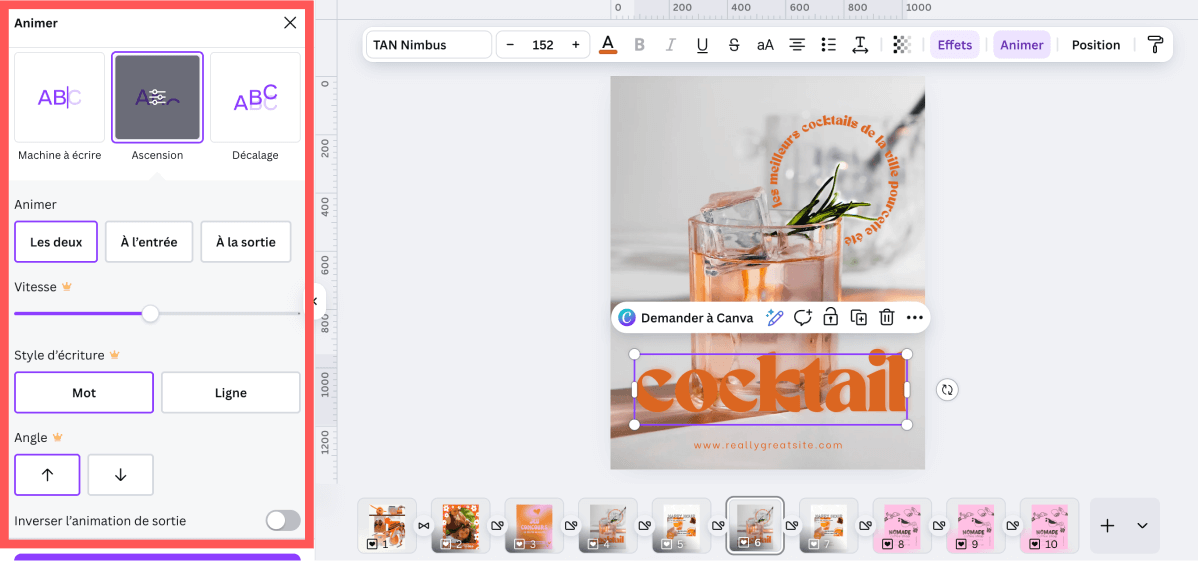Select page 10 thumbnail

1050,525
